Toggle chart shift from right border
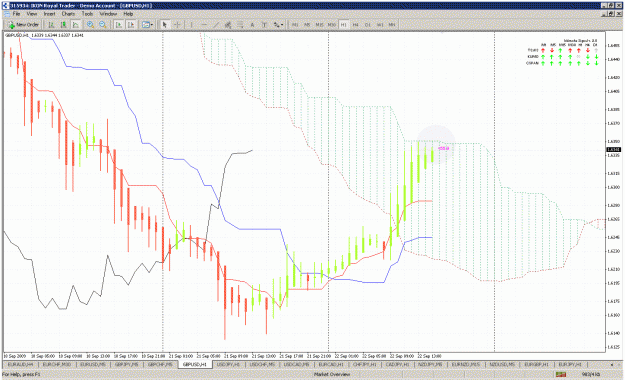The width and height of the screenshot is (625, 380). click(130, 25)
